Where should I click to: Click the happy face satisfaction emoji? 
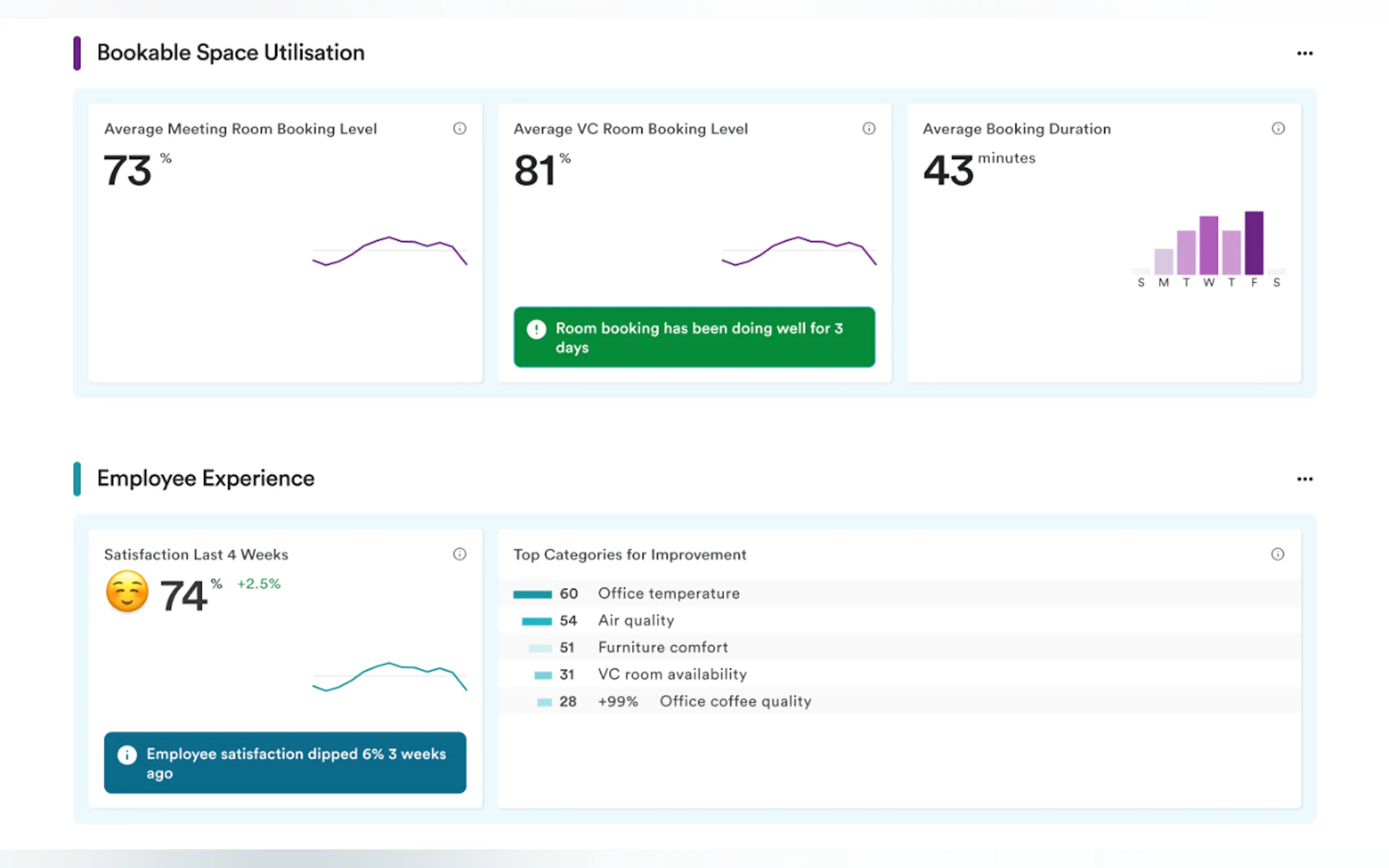click(127, 592)
